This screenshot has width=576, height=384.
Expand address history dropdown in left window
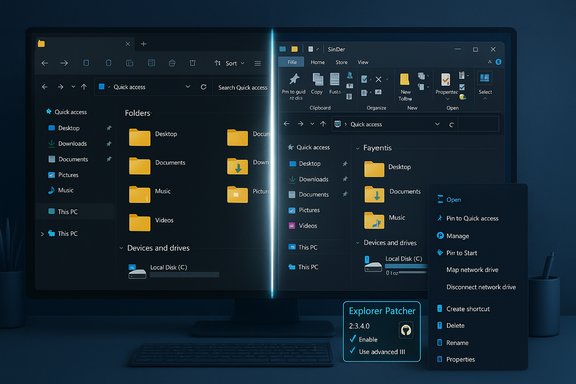click(188, 87)
